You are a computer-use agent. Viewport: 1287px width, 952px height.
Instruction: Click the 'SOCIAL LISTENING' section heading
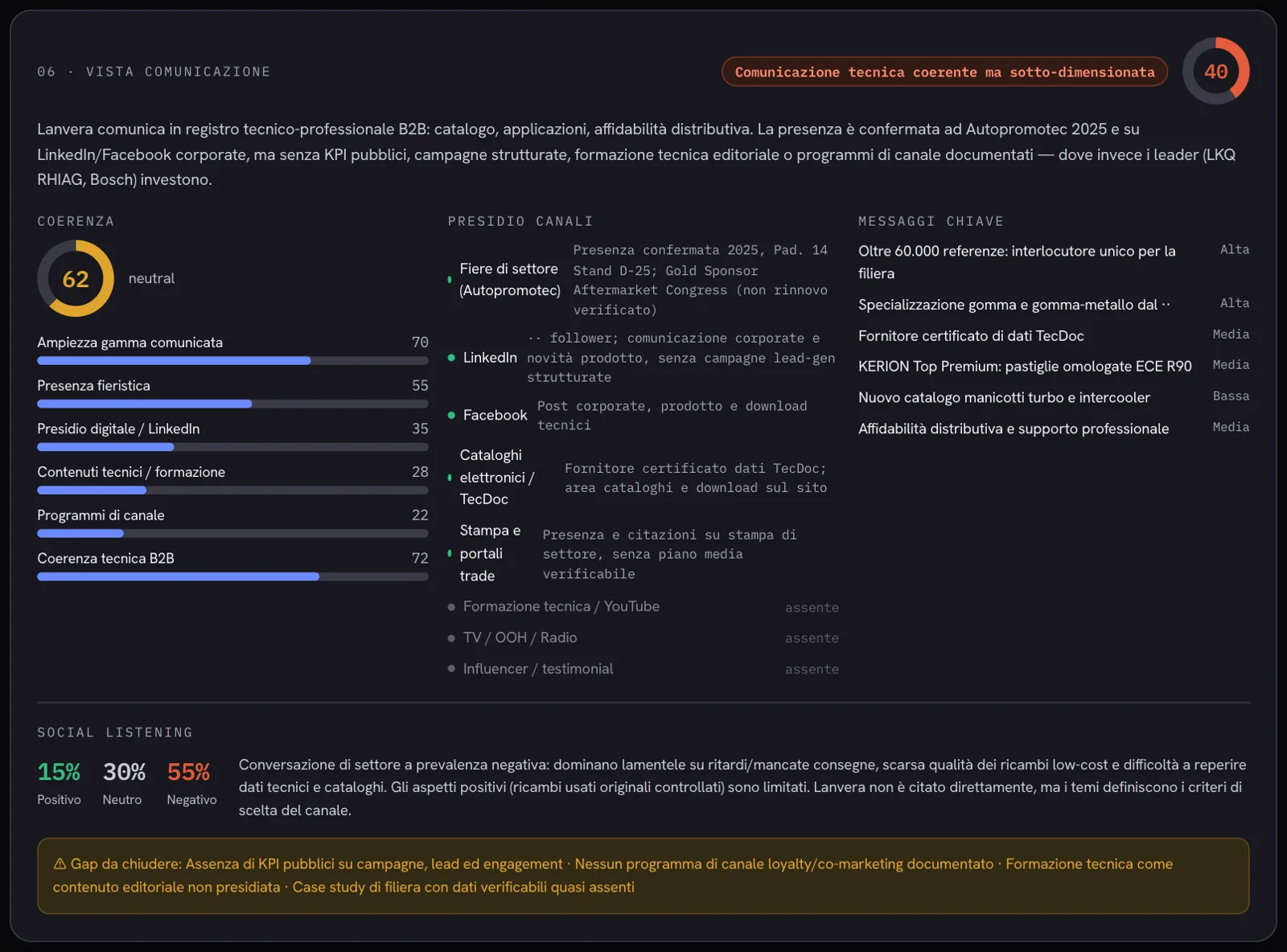click(115, 732)
